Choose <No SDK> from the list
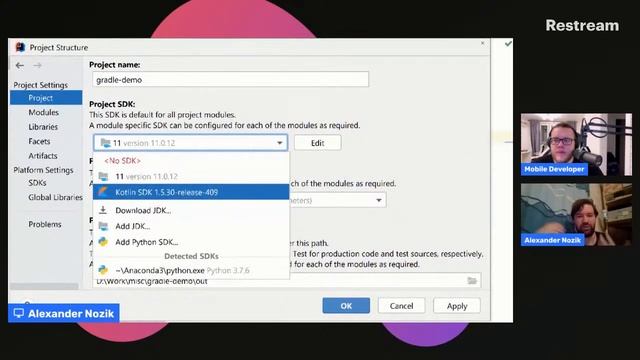Viewport: 640px width, 360px height. click(x=191, y=161)
